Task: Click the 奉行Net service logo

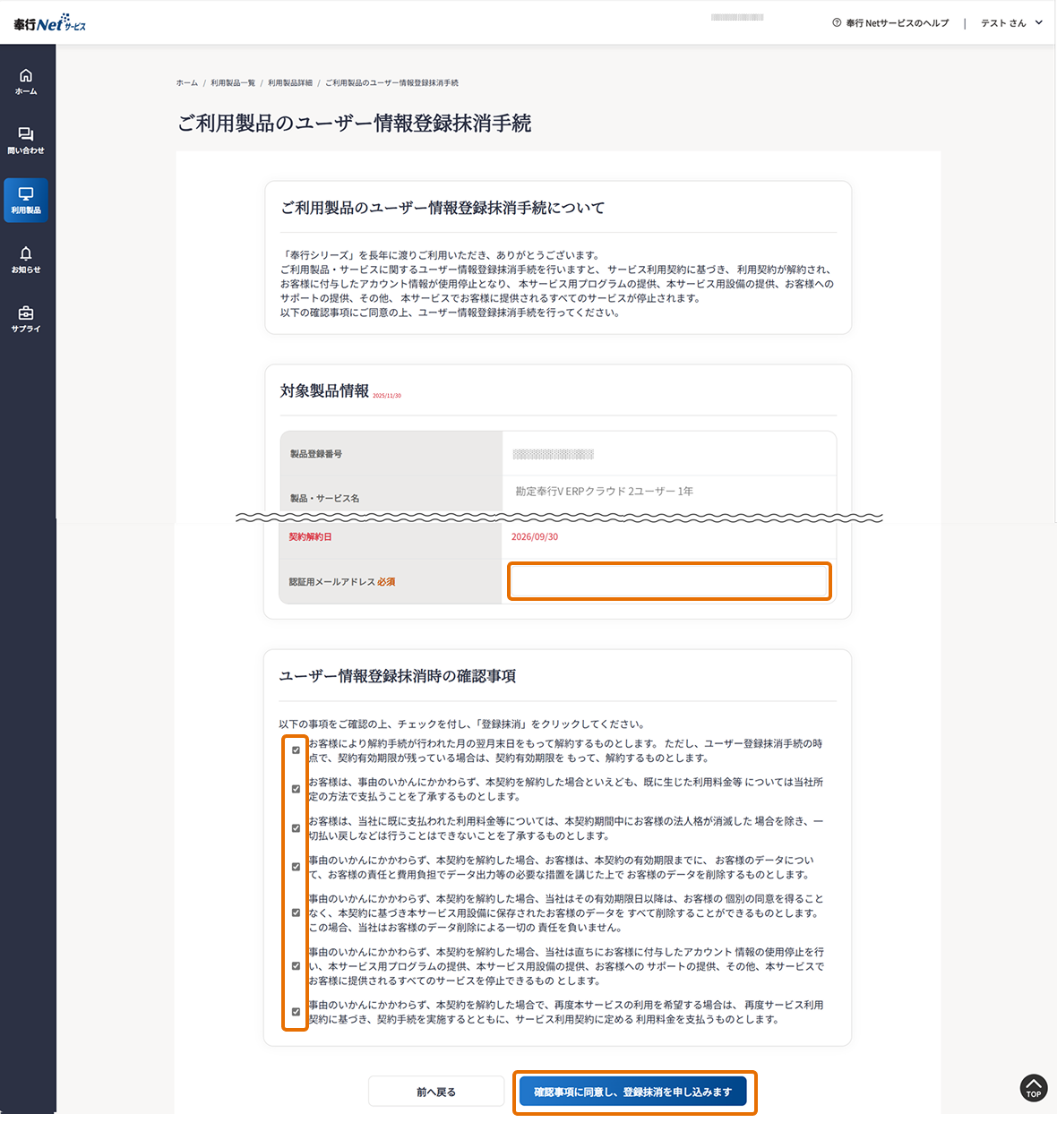Action: click(49, 23)
